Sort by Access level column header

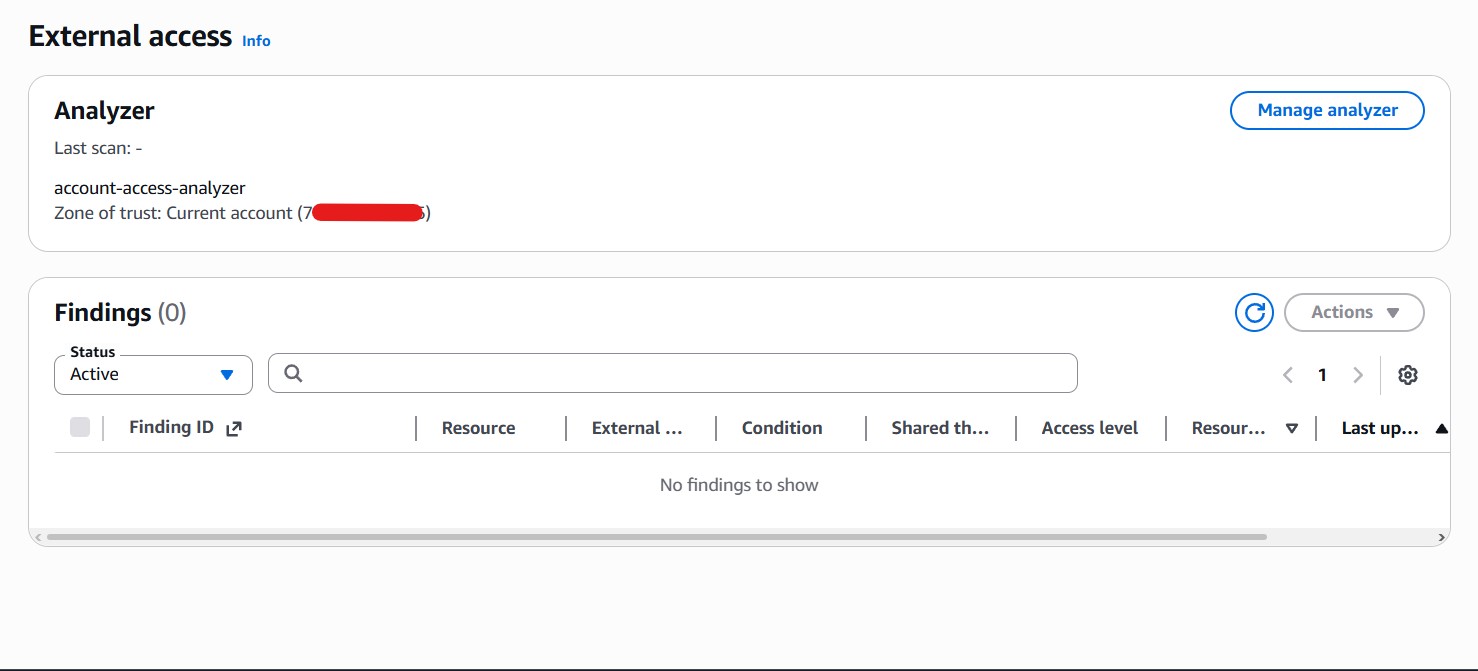click(1089, 428)
